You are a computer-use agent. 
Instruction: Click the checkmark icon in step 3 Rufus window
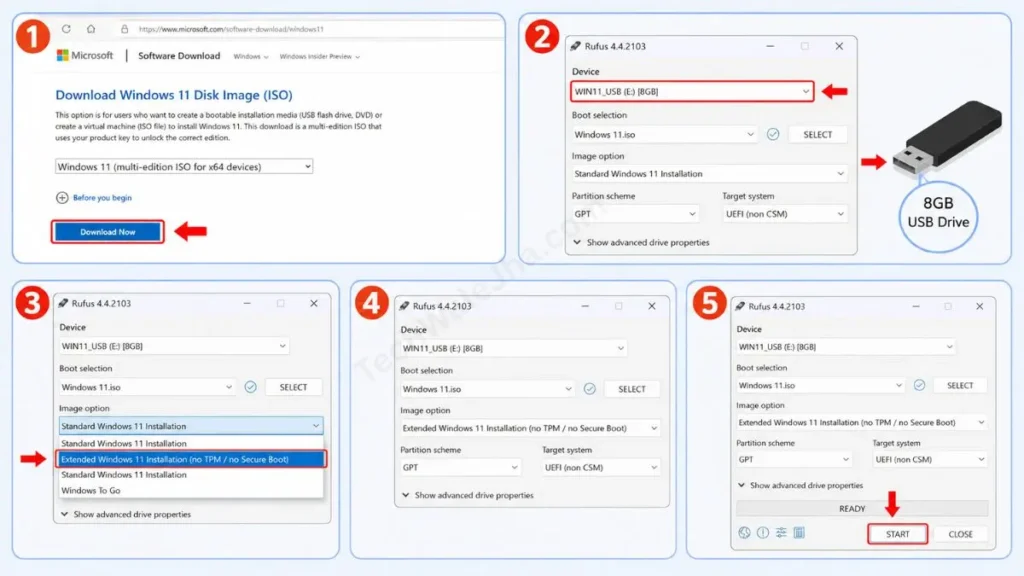pos(250,387)
